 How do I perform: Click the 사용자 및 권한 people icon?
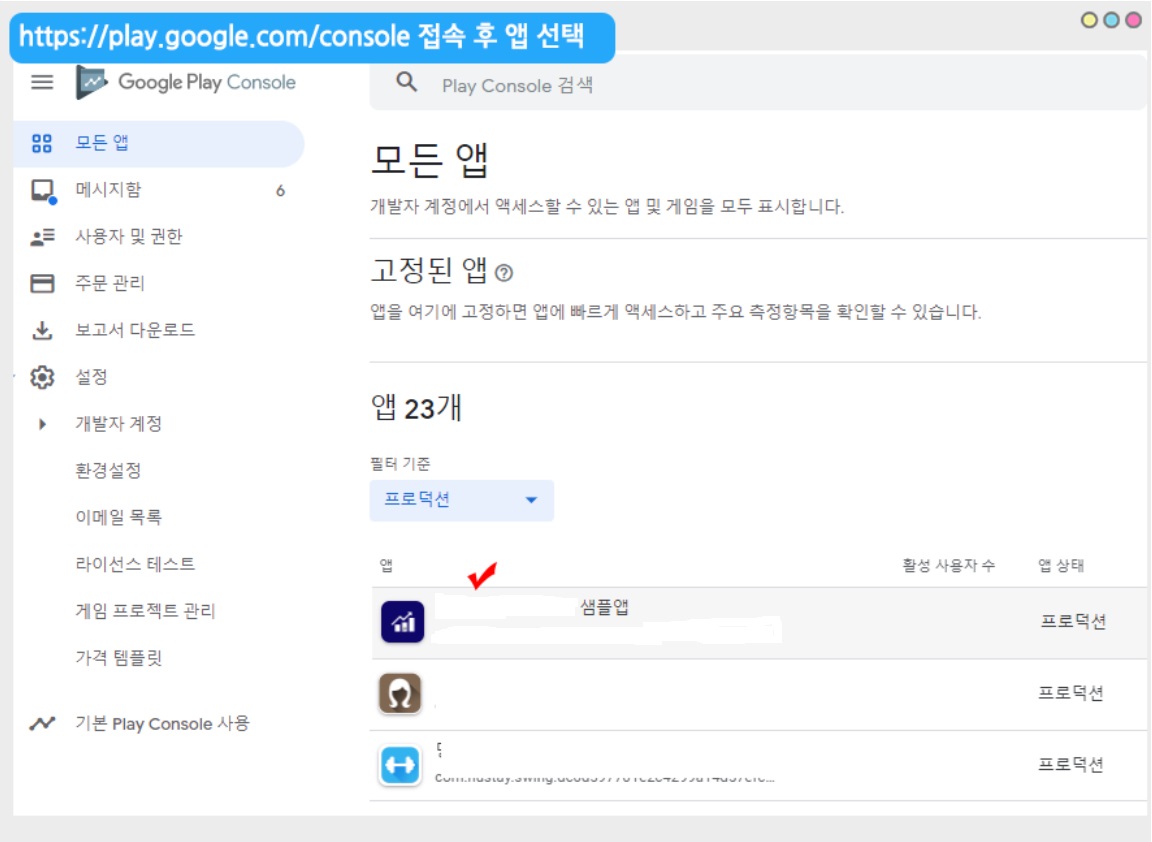(x=42, y=237)
